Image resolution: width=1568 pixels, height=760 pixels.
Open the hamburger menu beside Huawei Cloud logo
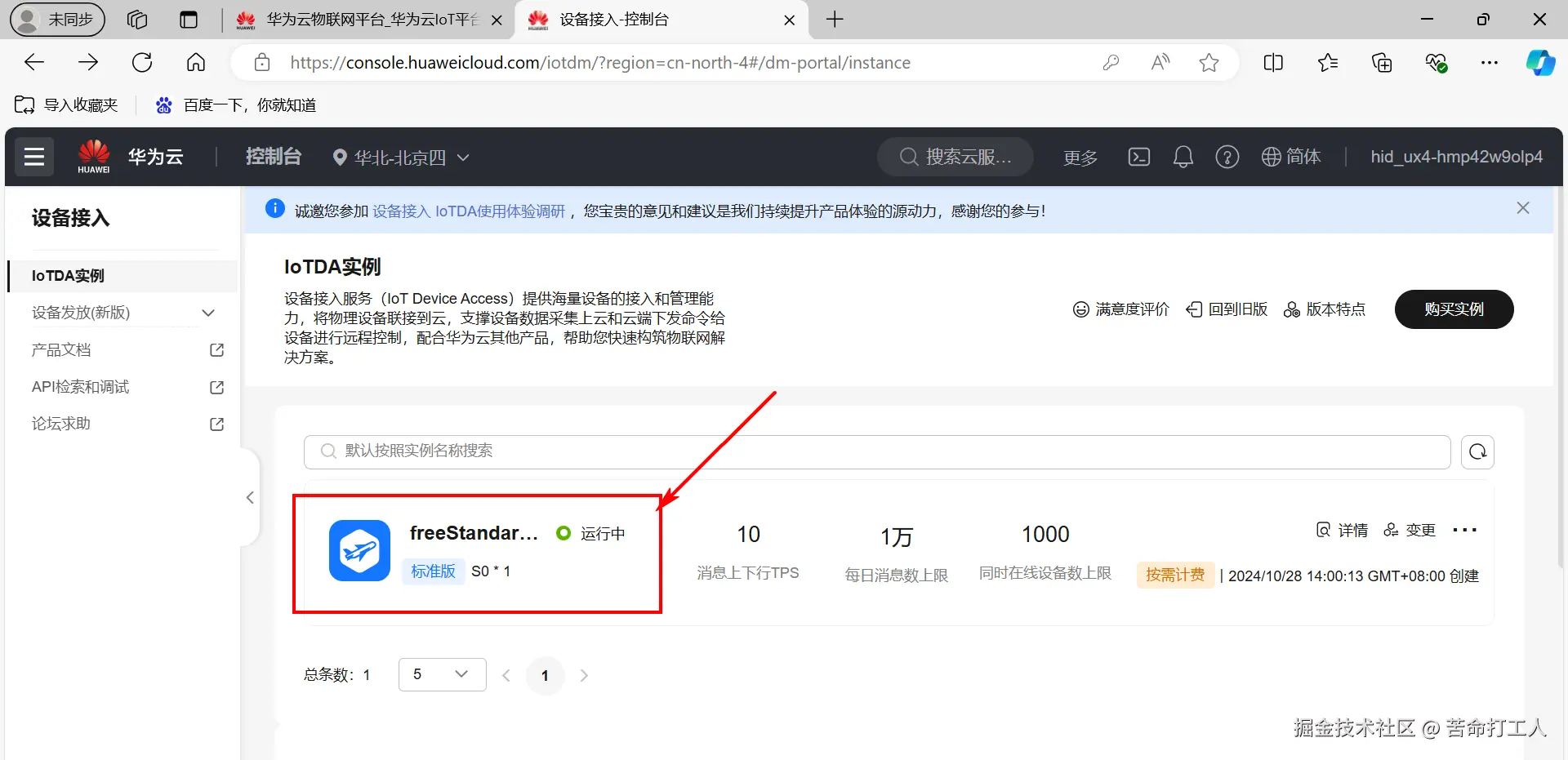coord(34,156)
